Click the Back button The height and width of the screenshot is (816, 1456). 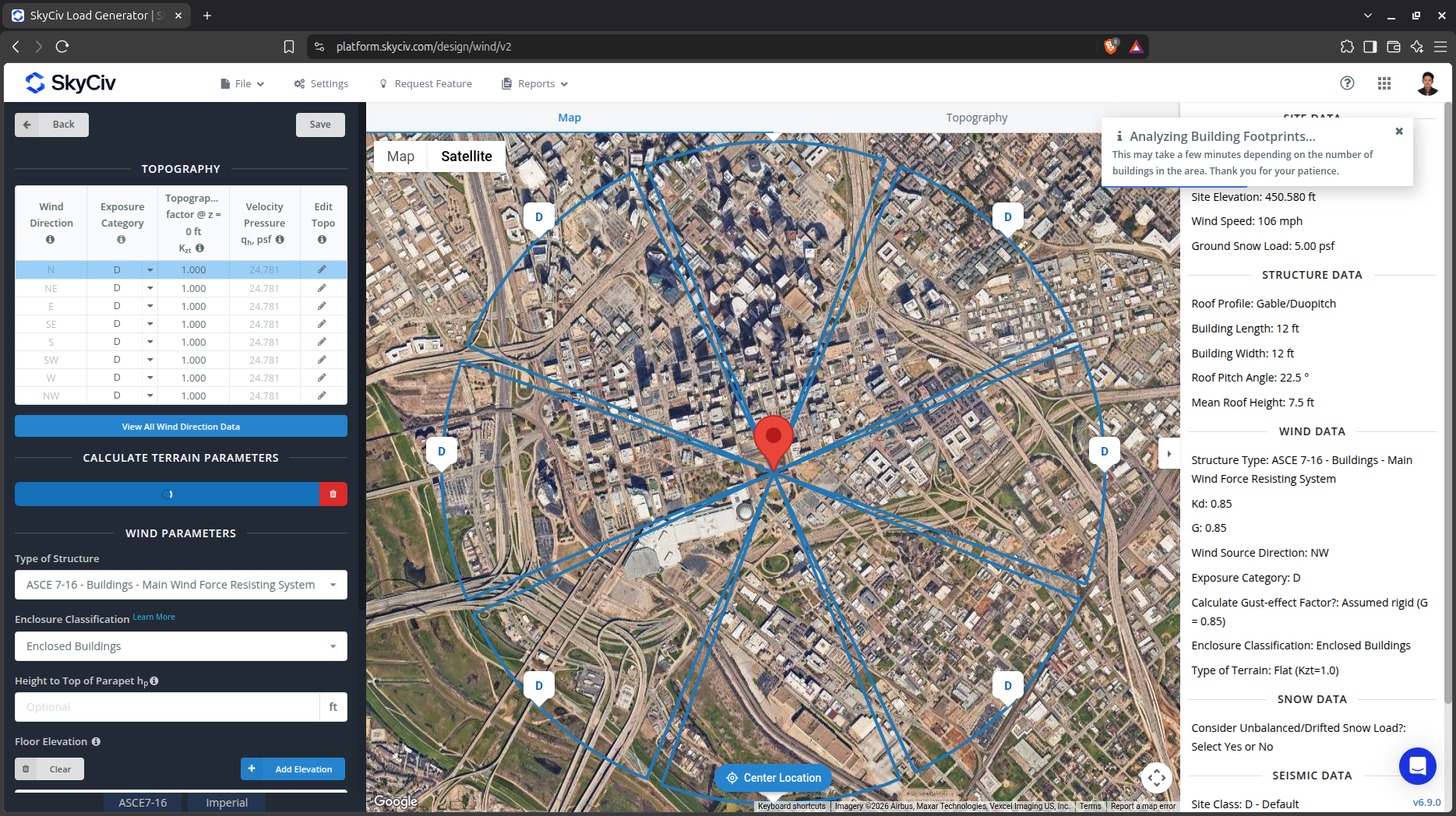pyautogui.click(x=51, y=125)
